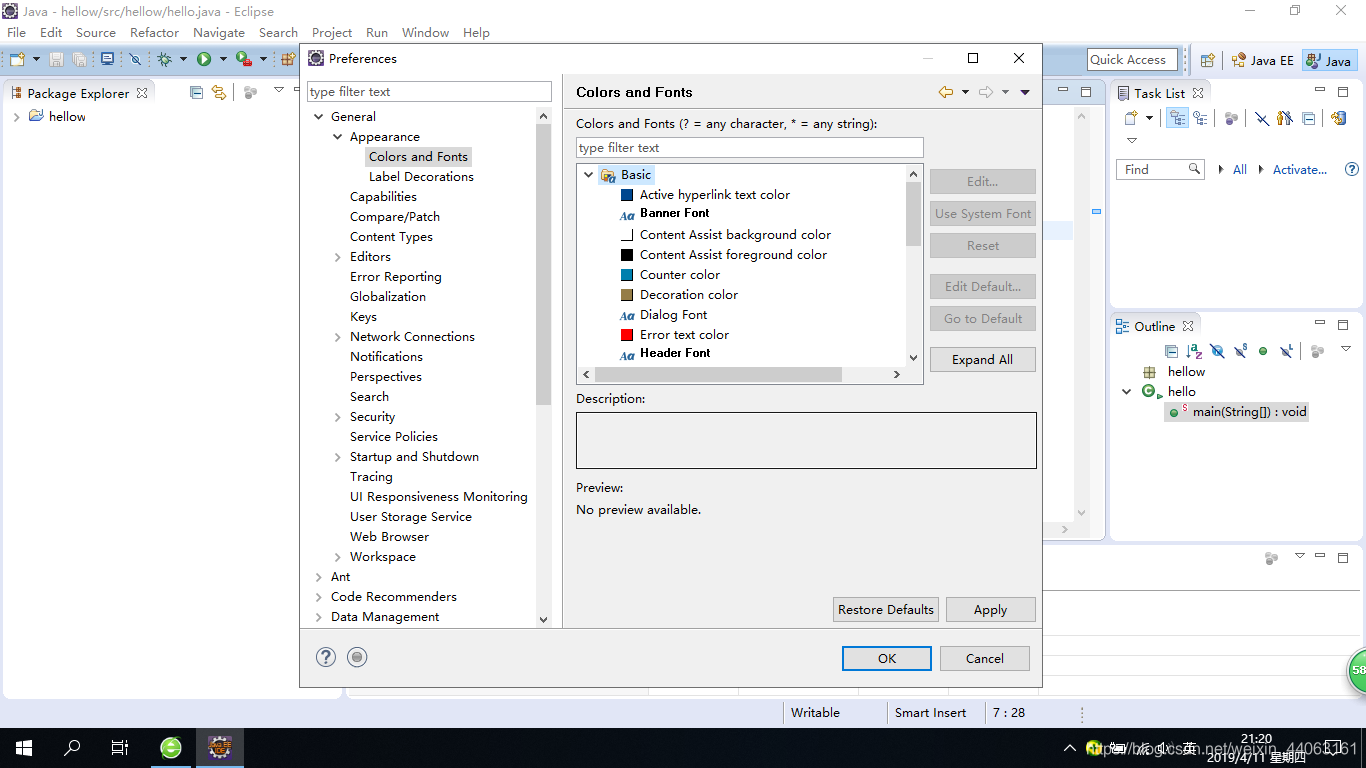Toggle Hide Fields in Outline toolbar
Screen dimensions: 1366x768
pyautogui.click(x=1217, y=351)
